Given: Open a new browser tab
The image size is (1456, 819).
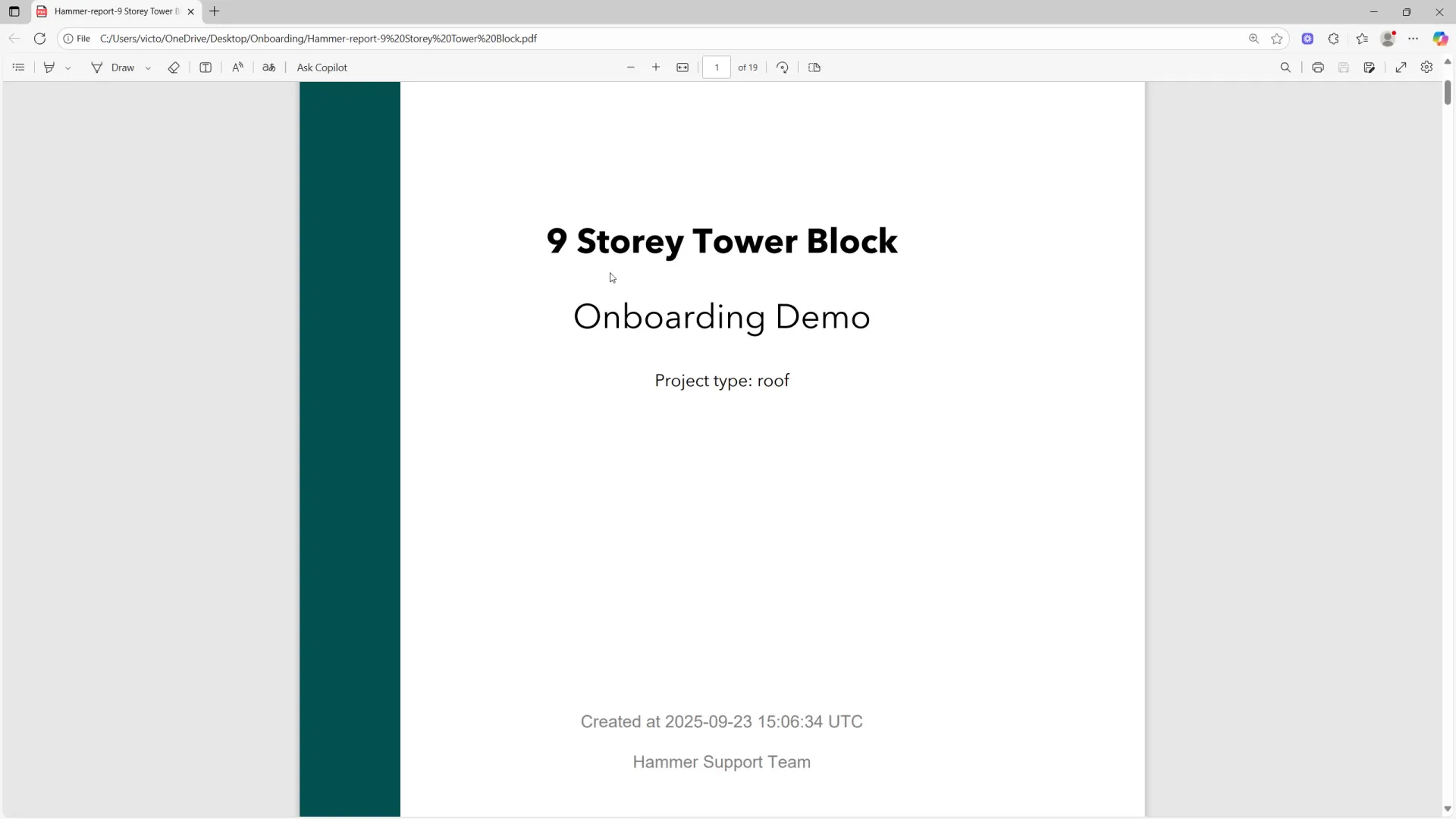Looking at the screenshot, I should [215, 11].
